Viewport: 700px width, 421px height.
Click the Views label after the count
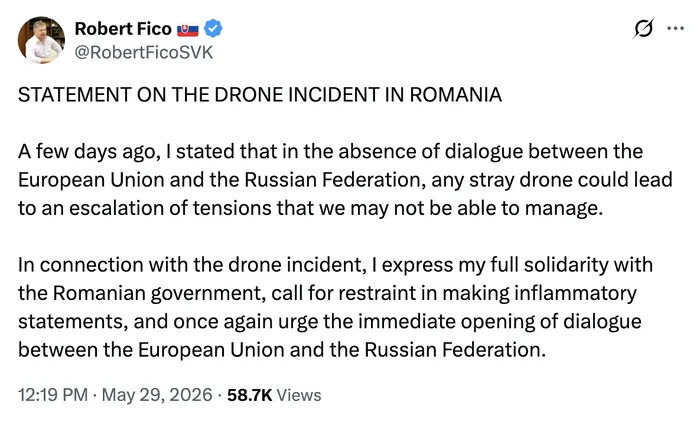[299, 395]
